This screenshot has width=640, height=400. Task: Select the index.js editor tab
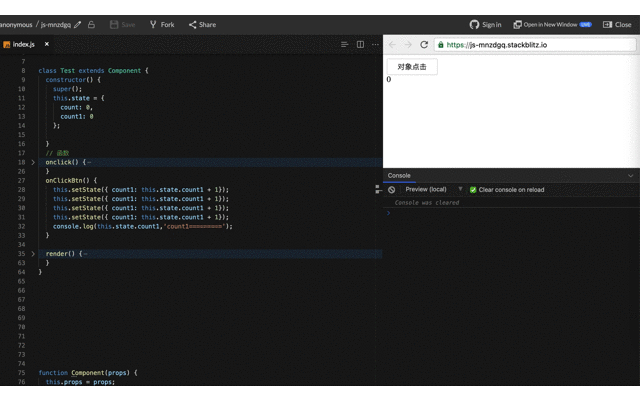point(23,44)
